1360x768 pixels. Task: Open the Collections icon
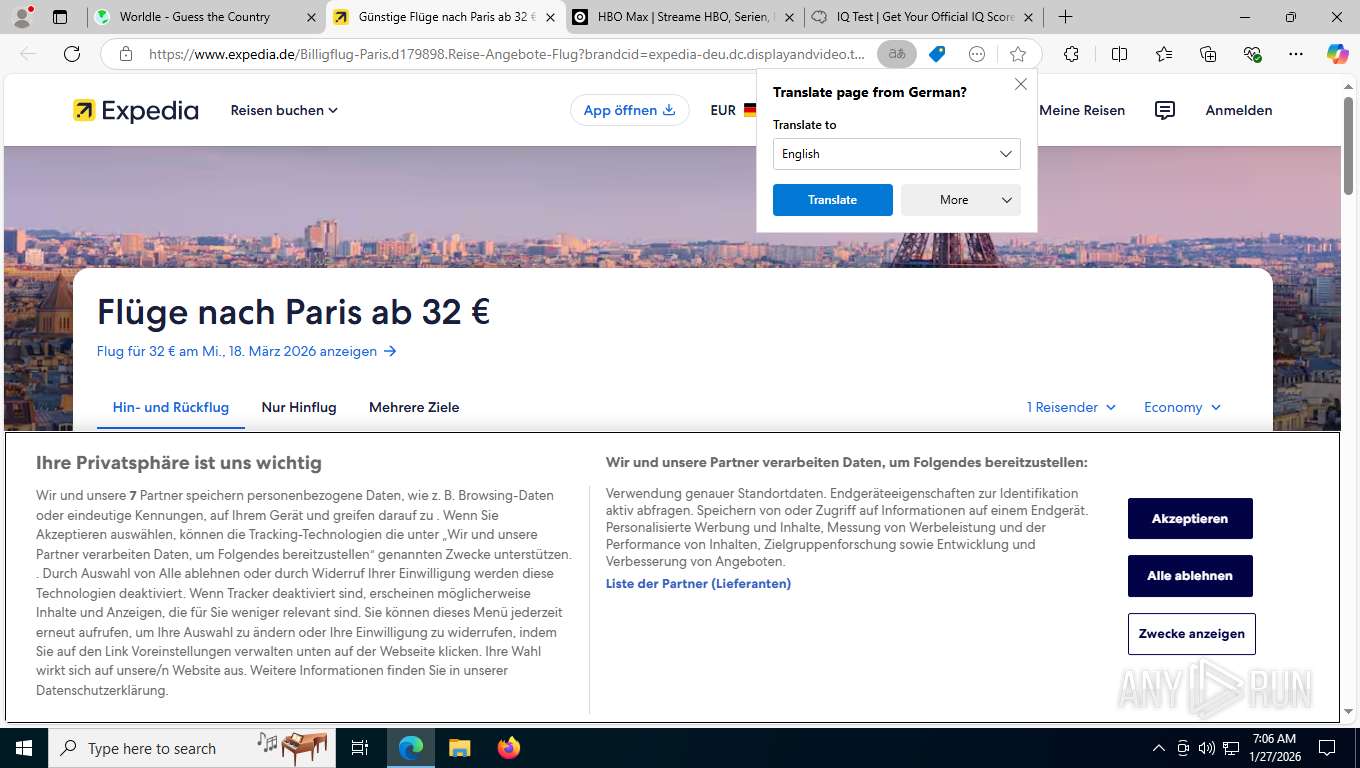(1208, 54)
